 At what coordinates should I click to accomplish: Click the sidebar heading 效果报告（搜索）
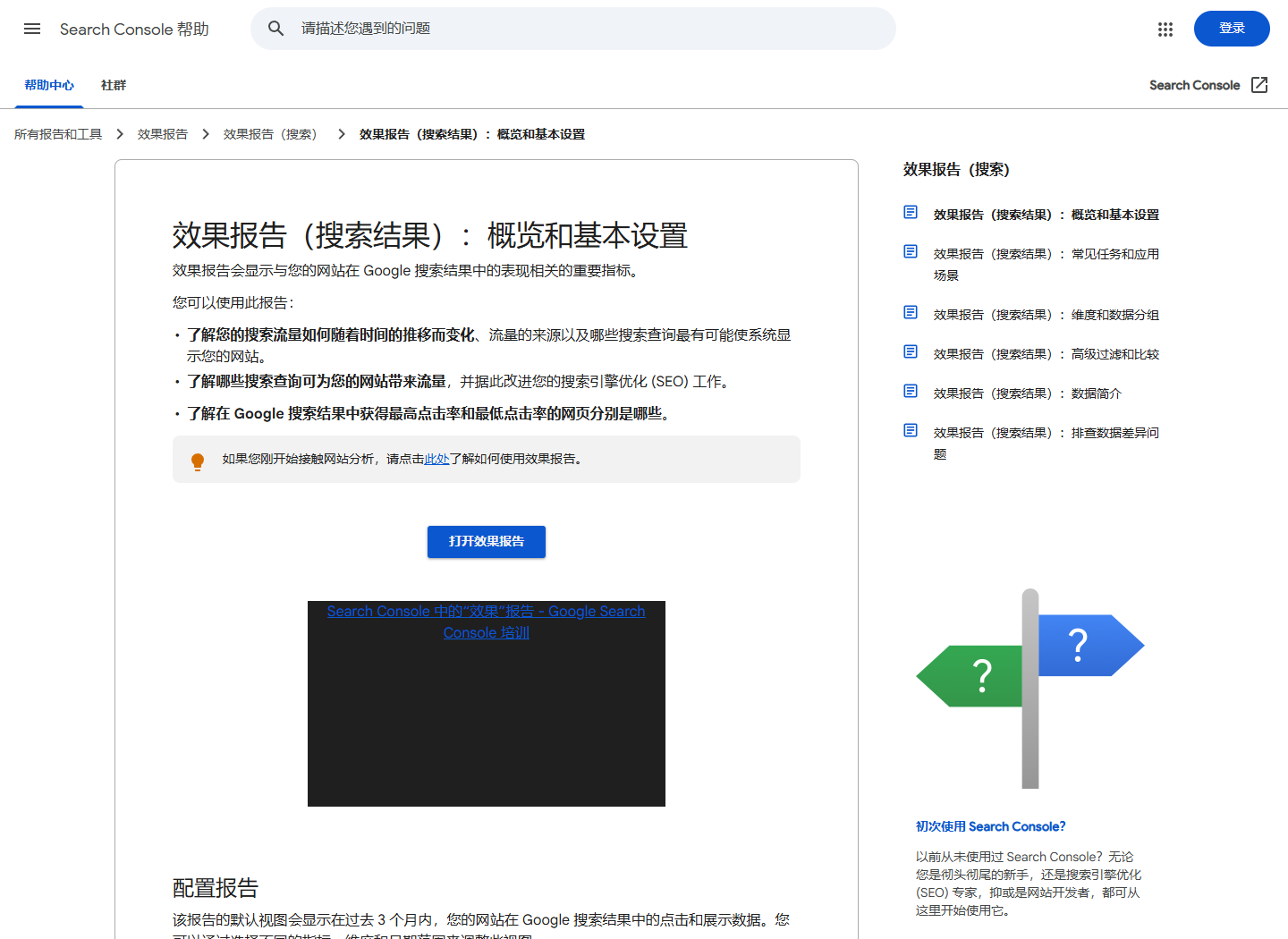click(956, 170)
